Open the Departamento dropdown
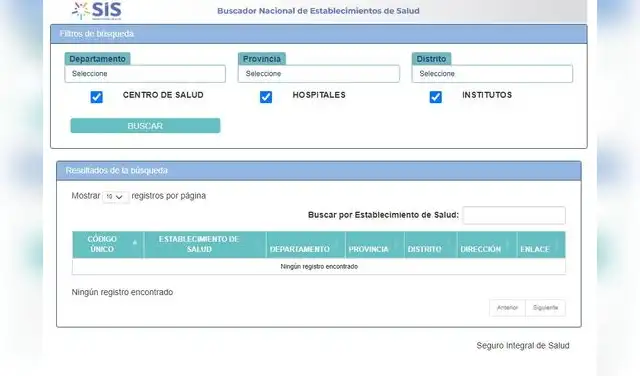 [145, 74]
